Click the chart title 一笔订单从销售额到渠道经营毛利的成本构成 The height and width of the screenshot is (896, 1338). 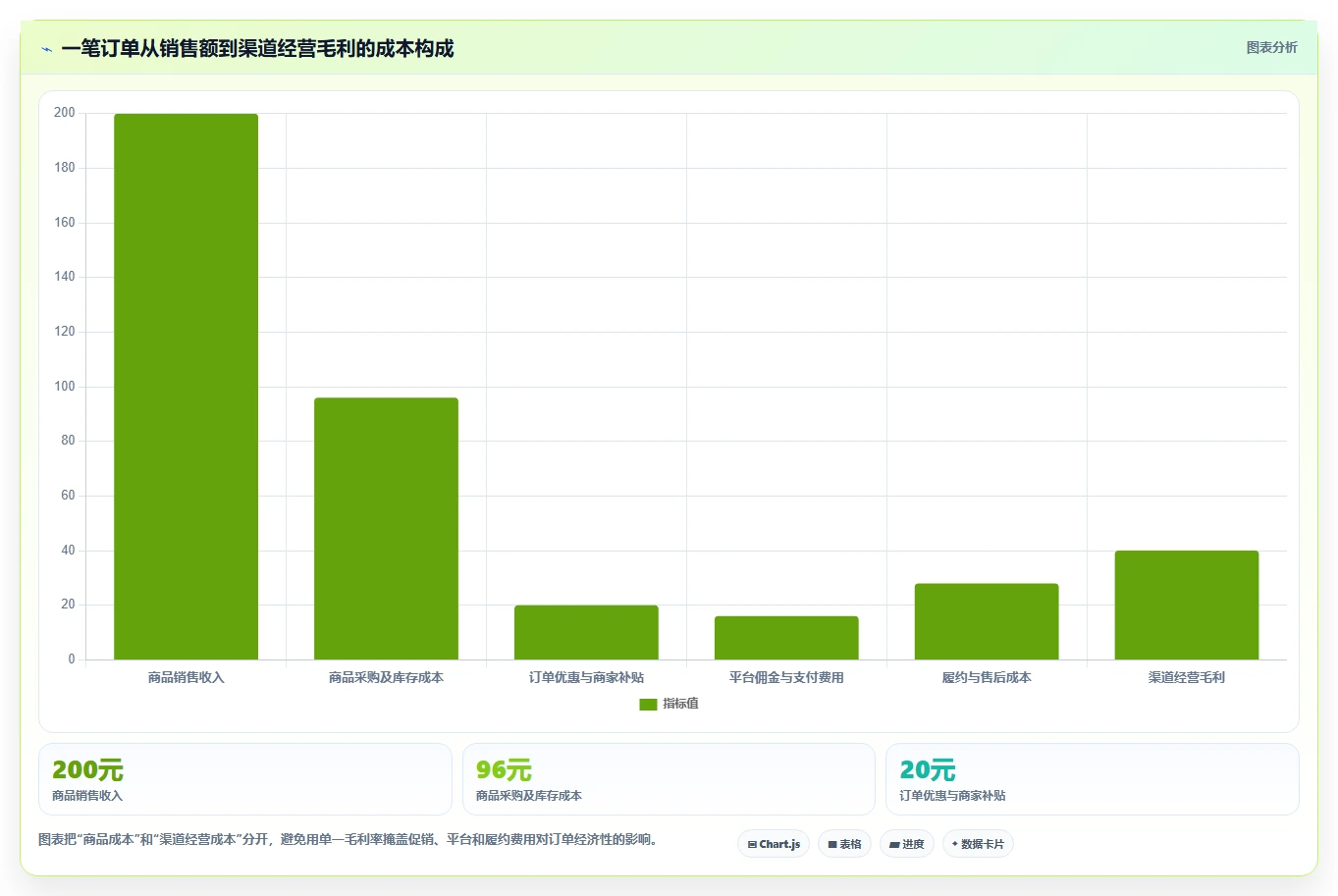[257, 49]
